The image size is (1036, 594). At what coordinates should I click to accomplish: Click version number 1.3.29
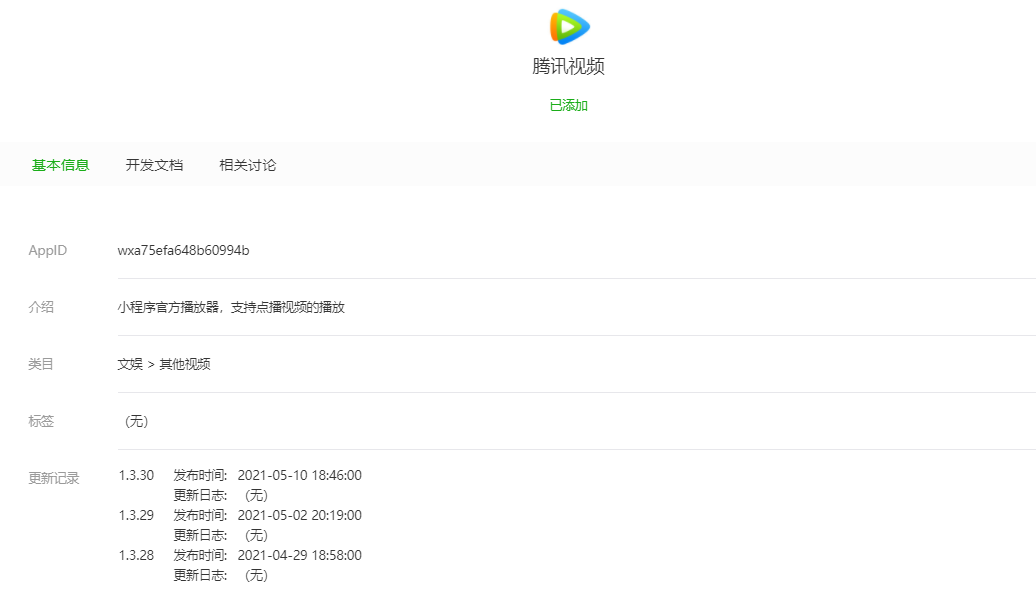point(136,515)
